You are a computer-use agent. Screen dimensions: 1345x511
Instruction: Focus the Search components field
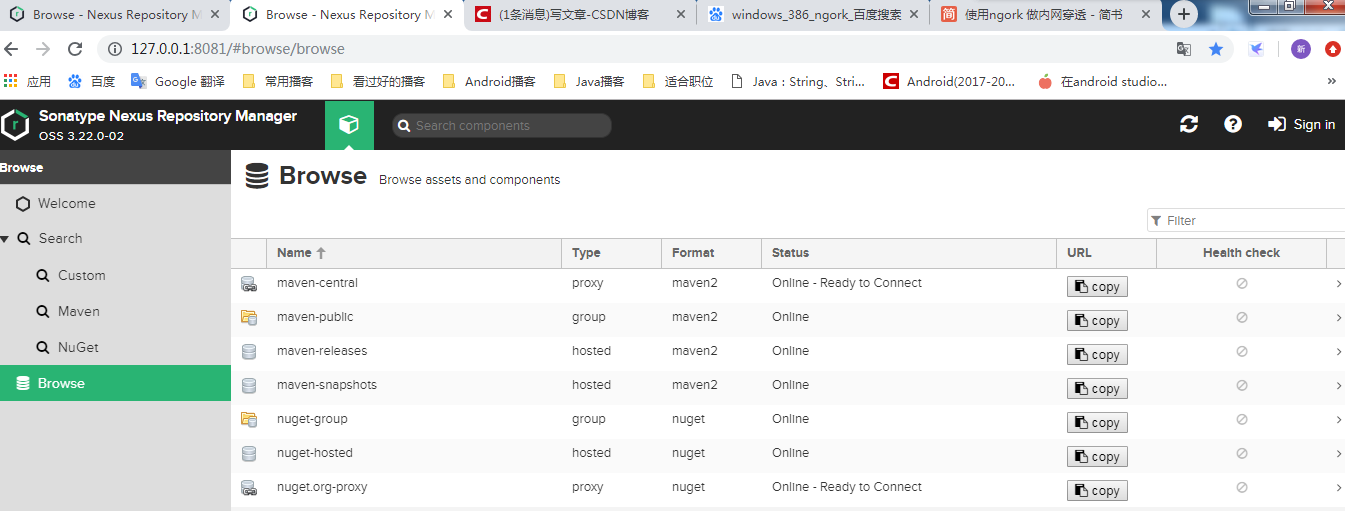pos(501,125)
